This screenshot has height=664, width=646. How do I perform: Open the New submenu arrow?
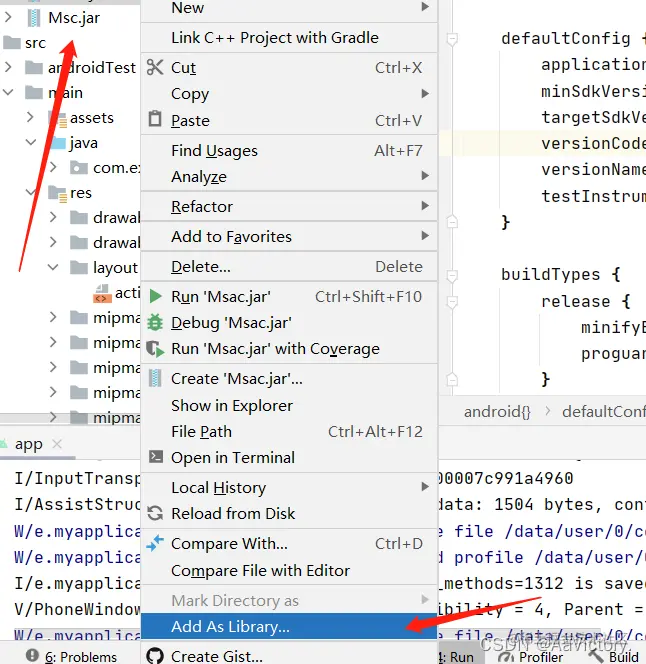[x=425, y=6]
